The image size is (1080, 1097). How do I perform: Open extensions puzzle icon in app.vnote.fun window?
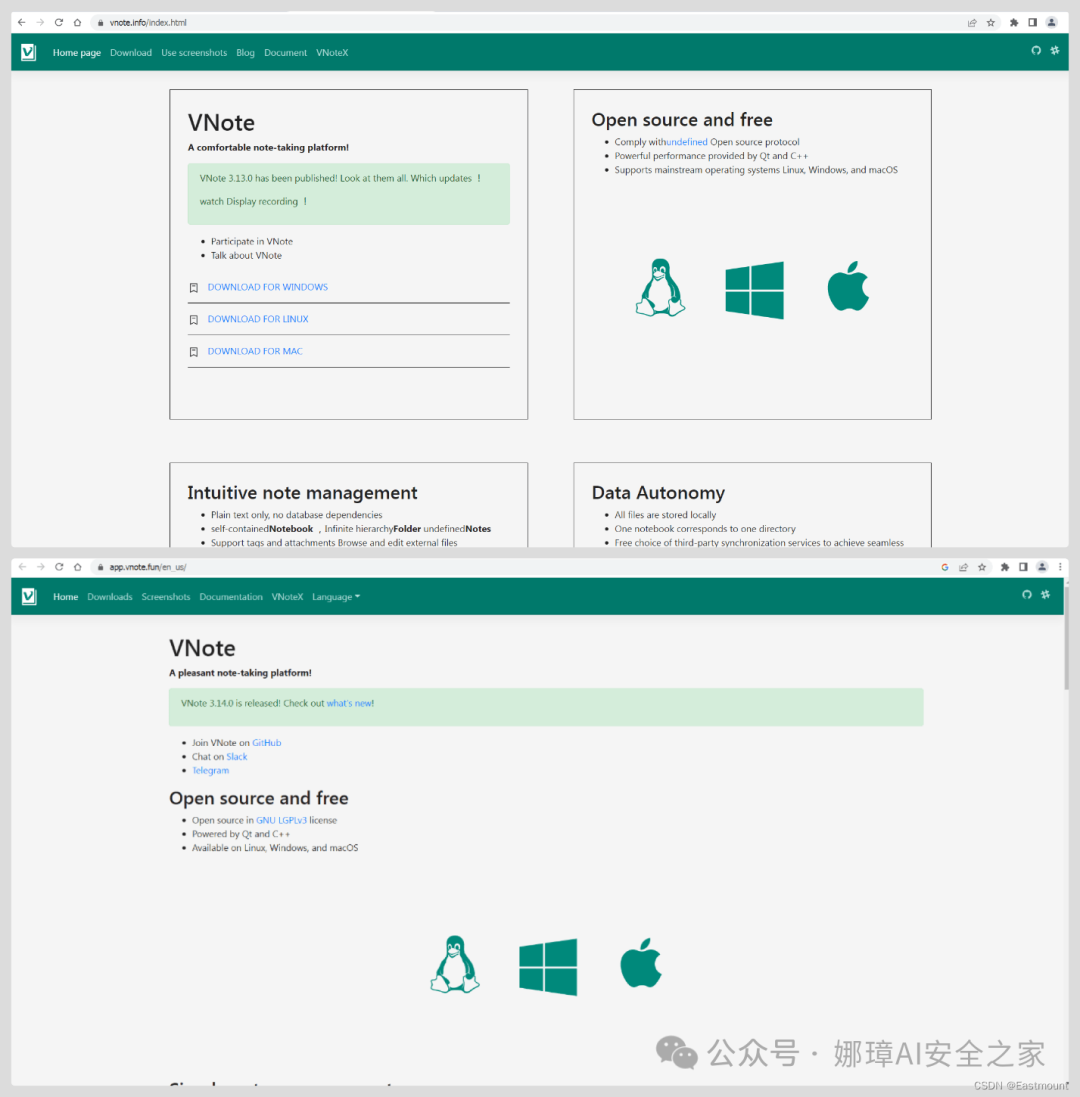[x=1004, y=567]
